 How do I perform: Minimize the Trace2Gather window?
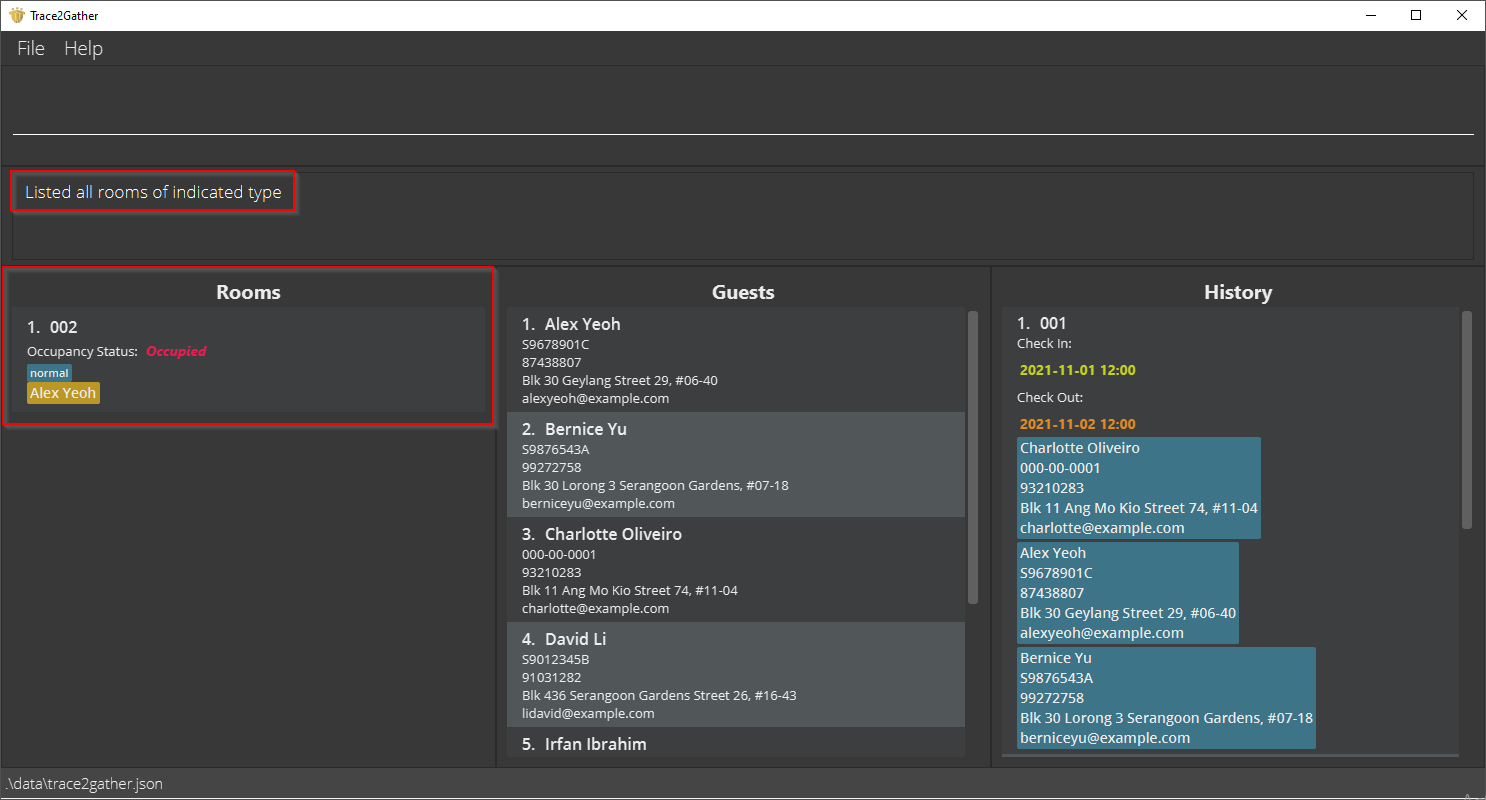pyautogui.click(x=1370, y=15)
